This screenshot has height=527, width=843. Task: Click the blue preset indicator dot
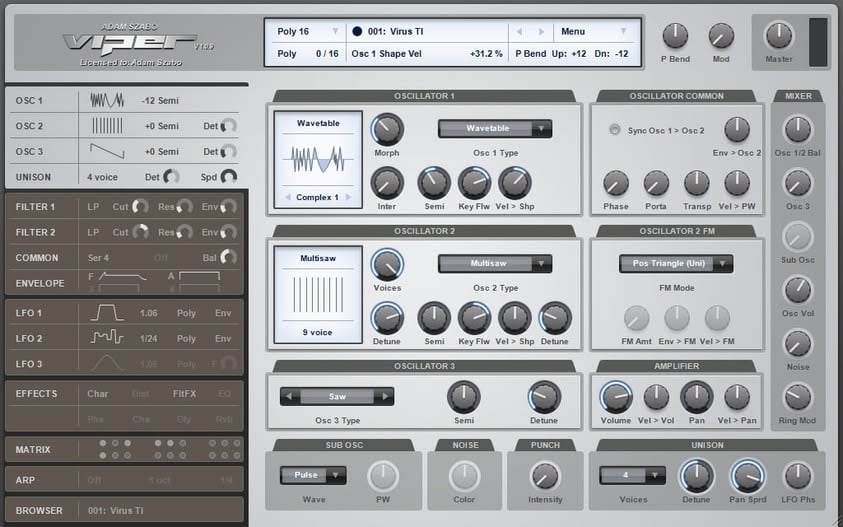tap(357, 32)
